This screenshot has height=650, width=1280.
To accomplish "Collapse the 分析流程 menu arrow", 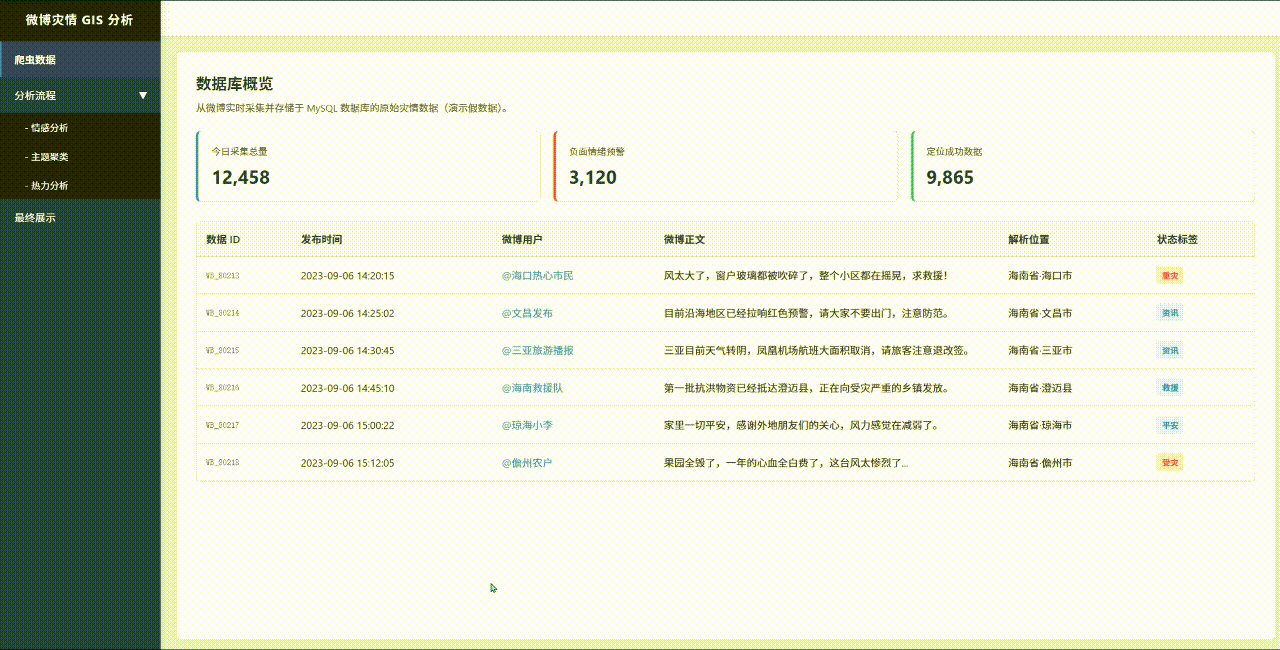I will 143,96.
